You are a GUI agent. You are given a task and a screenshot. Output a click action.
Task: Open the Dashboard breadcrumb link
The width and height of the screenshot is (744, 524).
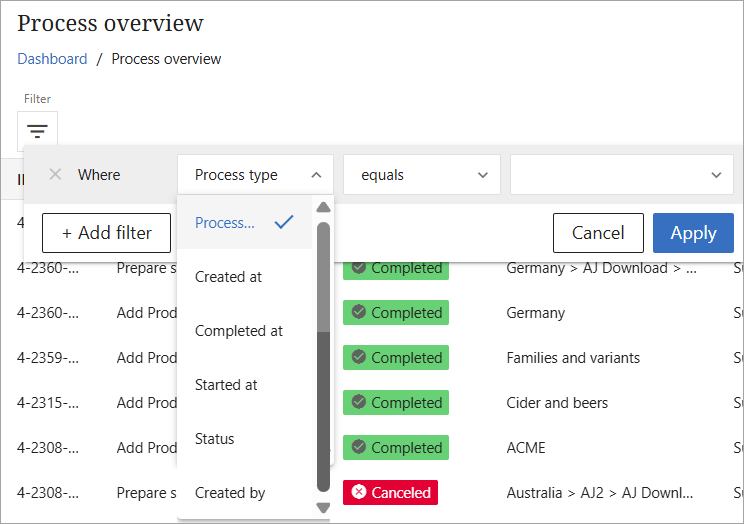tap(52, 59)
